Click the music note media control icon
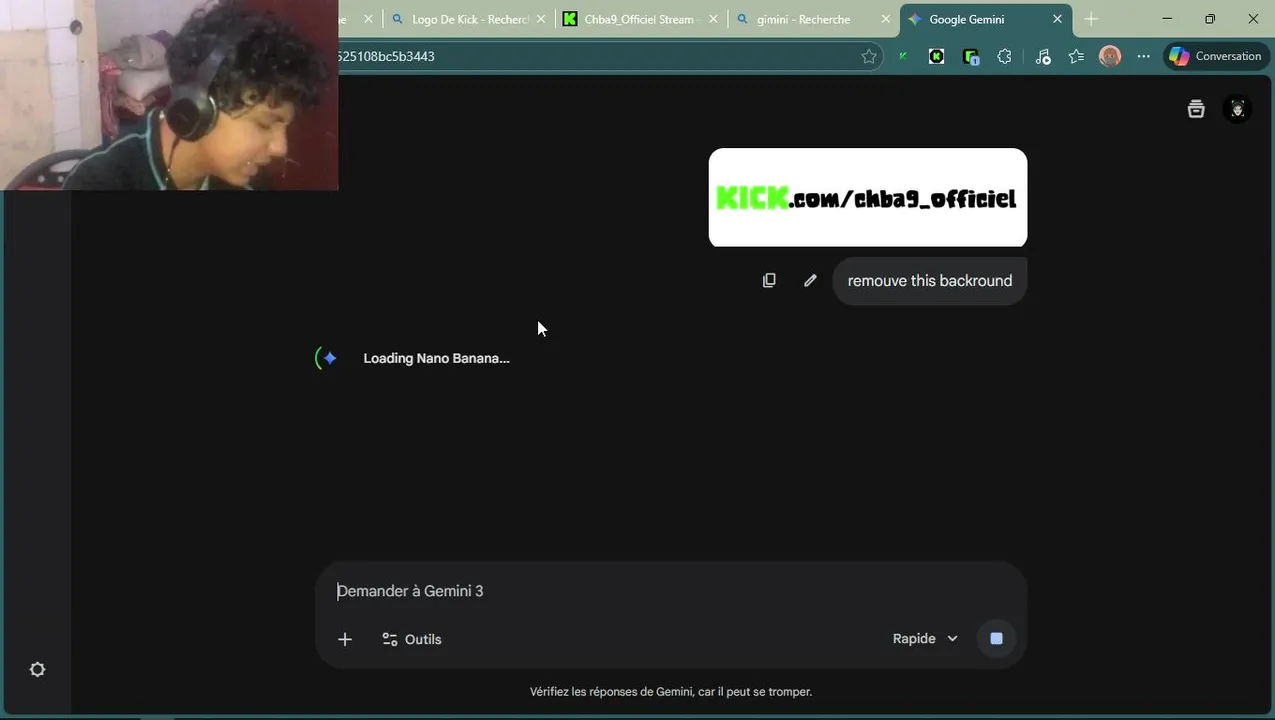 pyautogui.click(x=1043, y=57)
